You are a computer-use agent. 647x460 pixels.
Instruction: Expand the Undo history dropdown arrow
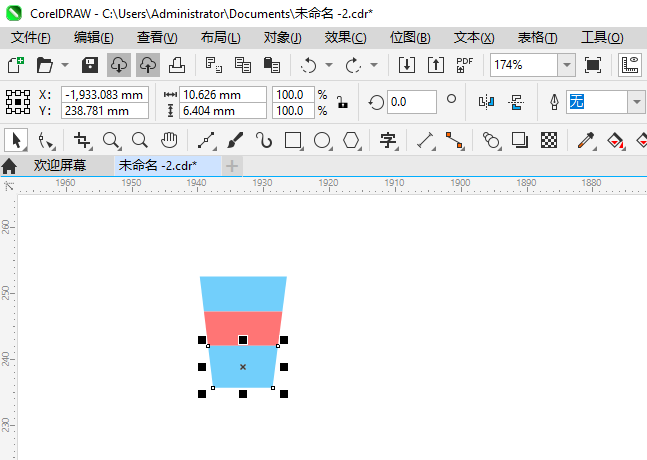329,65
